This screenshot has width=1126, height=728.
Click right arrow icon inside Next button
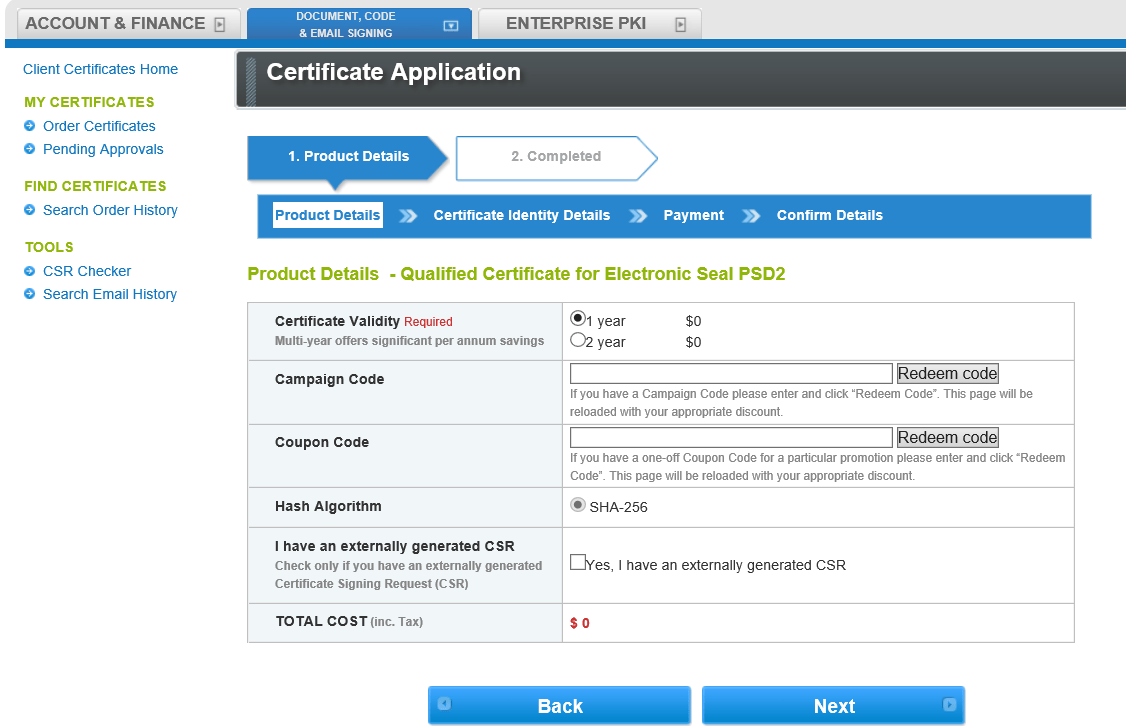click(x=950, y=706)
